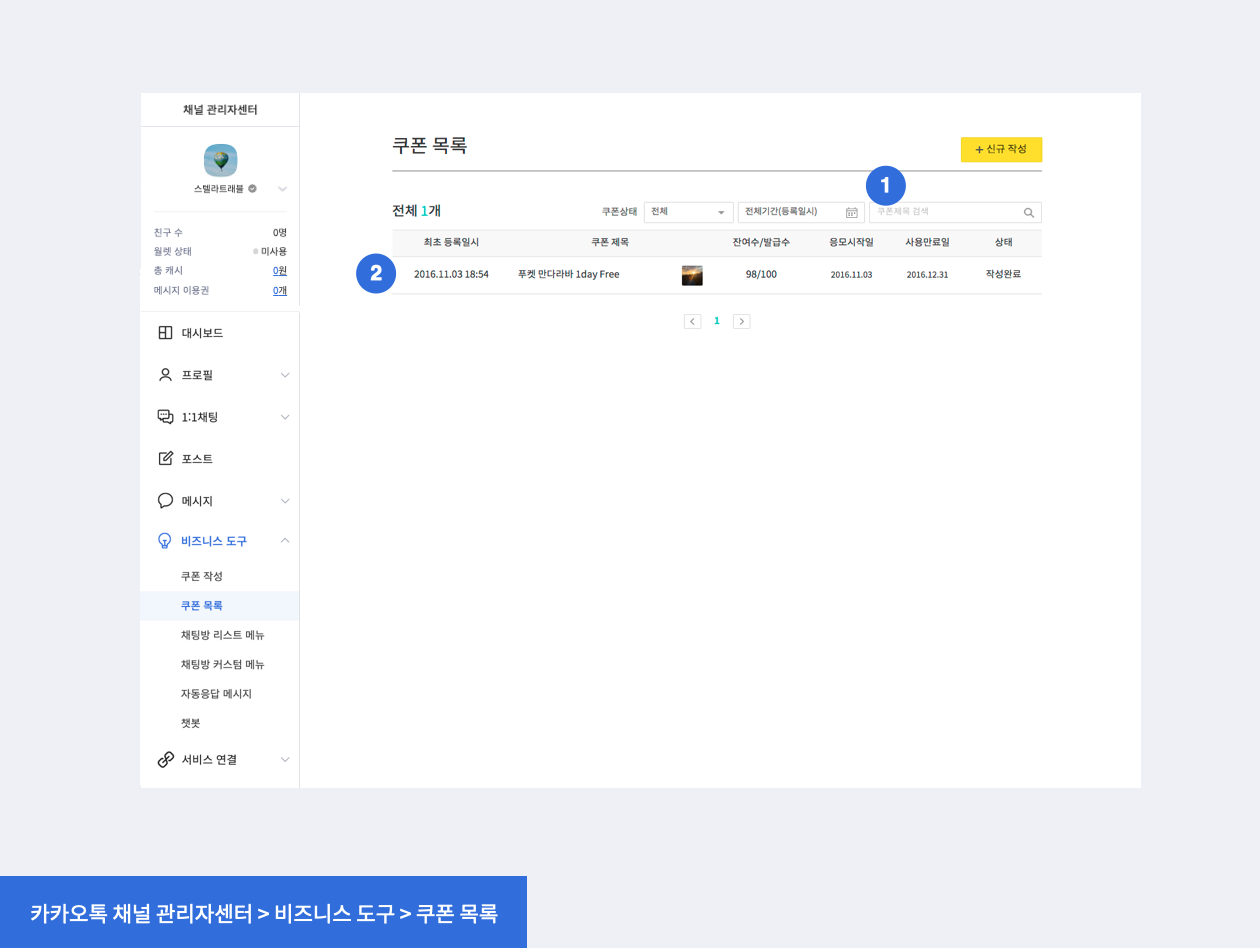Click the 최초 등록일시 column header
The image size is (1260, 948).
click(451, 242)
